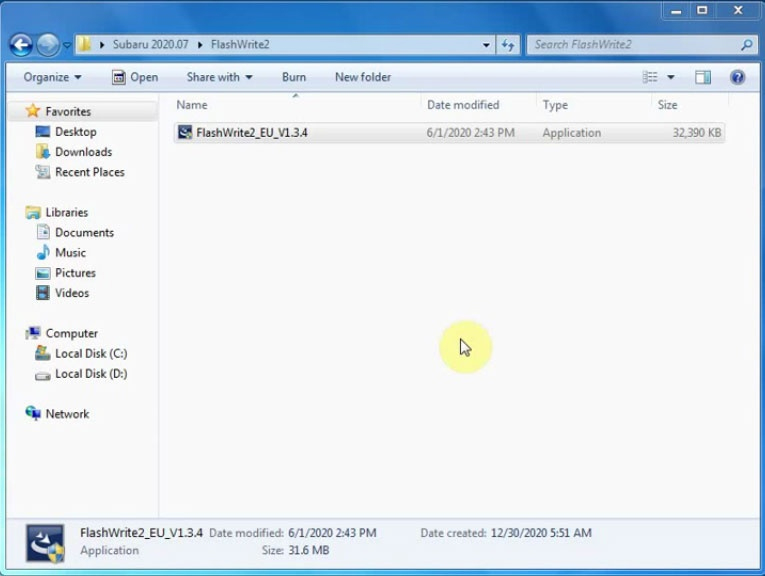Viewport: 765px width, 576px height.
Task: Expand the arrow before Subaru 2020.07
Action: [x=102, y=45]
